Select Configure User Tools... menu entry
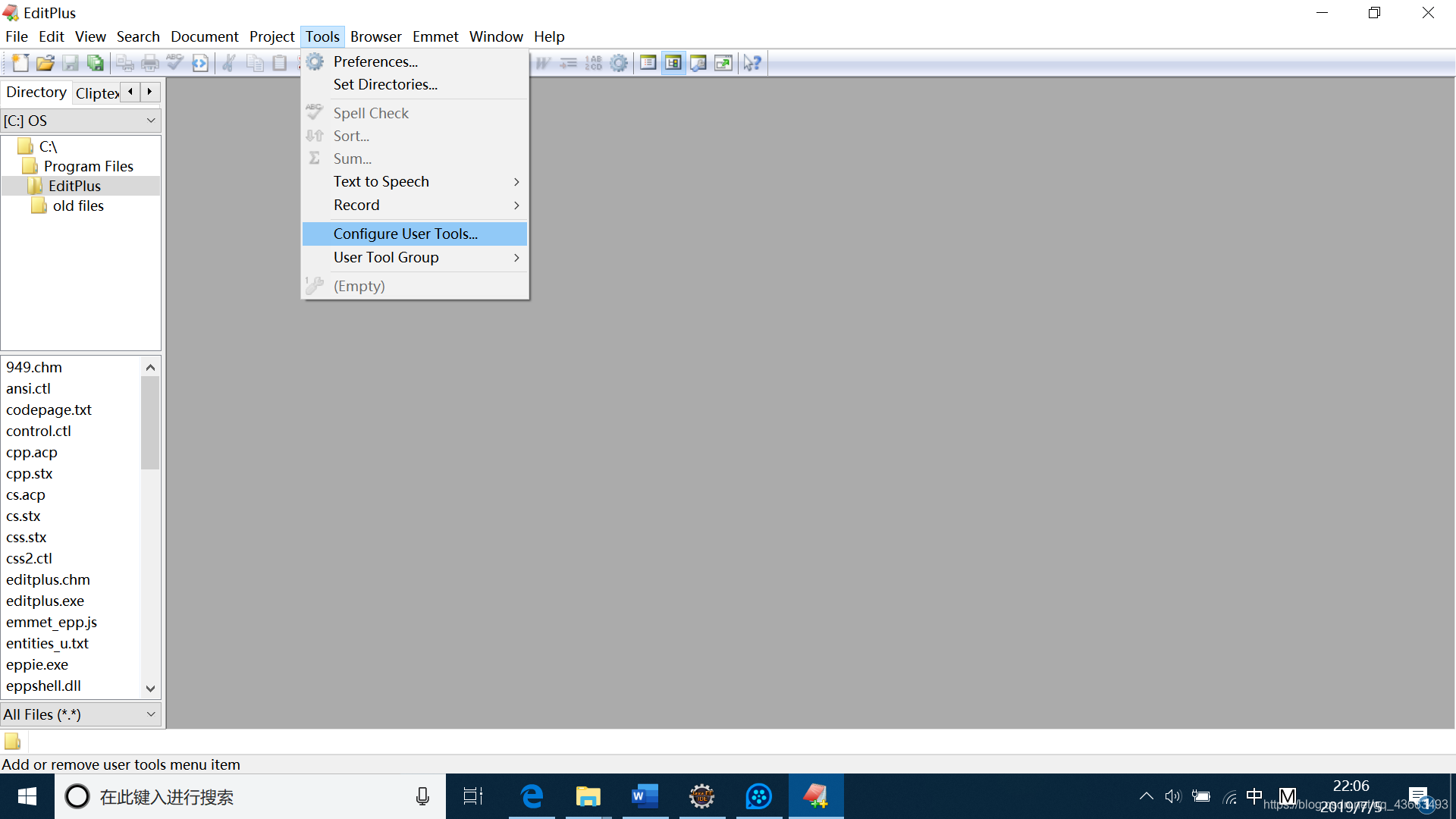Viewport: 1456px width, 819px height. pos(415,234)
